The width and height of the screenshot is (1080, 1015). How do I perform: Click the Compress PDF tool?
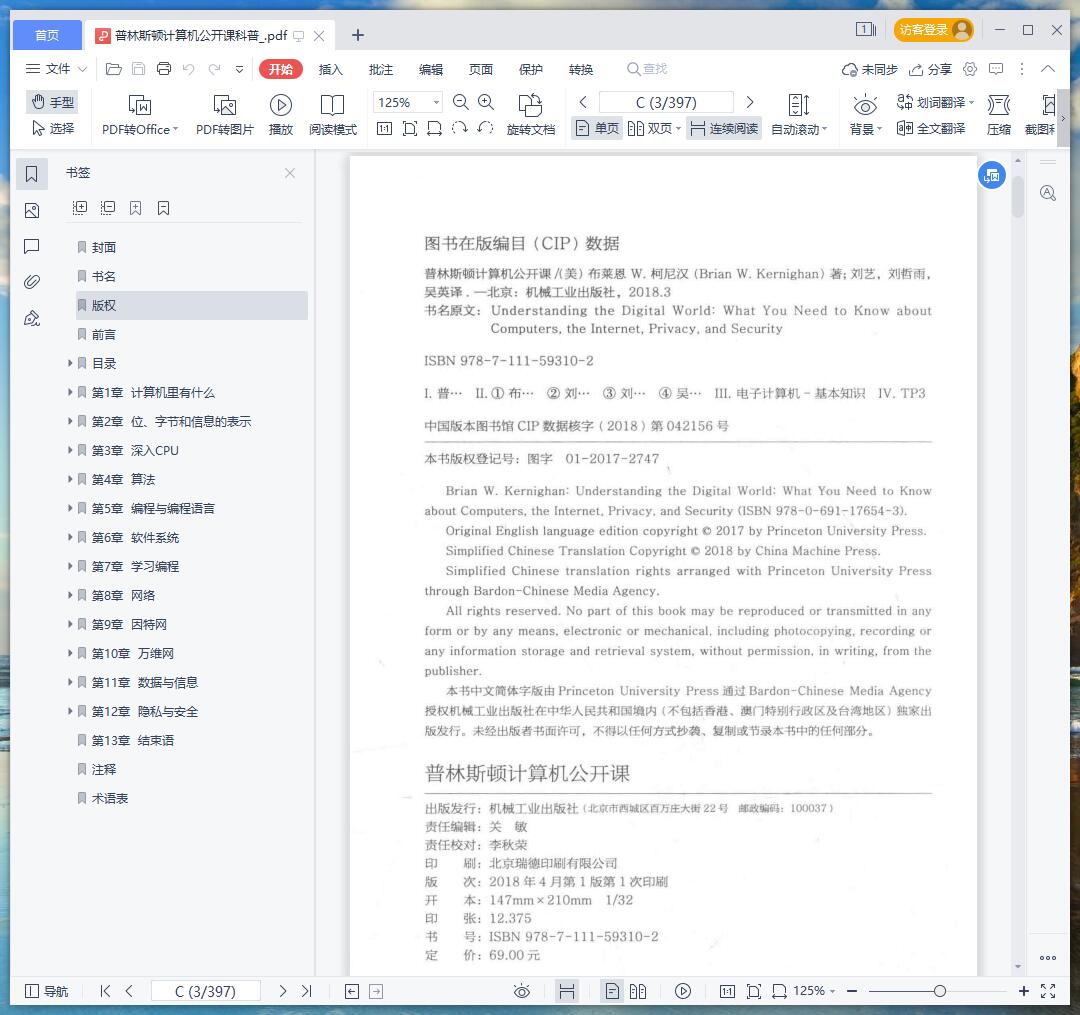click(999, 114)
